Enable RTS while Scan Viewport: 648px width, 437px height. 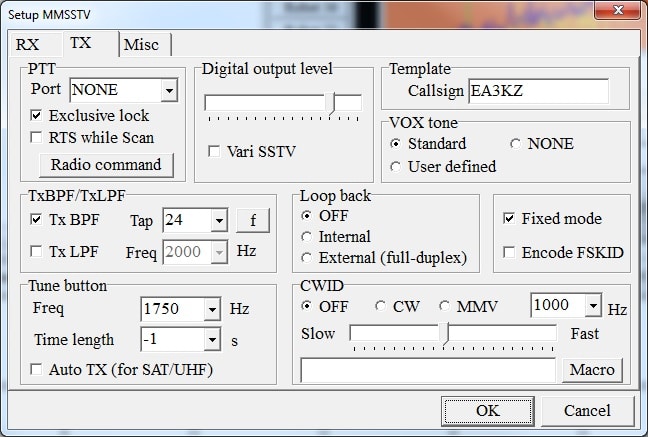[x=36, y=137]
